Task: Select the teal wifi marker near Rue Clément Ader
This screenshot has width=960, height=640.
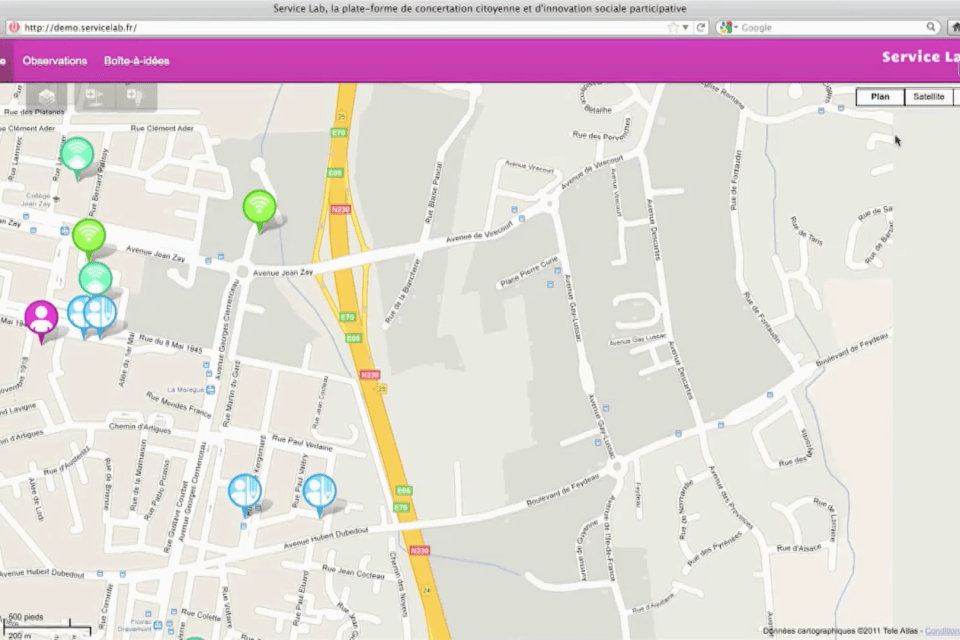Action: point(77,155)
